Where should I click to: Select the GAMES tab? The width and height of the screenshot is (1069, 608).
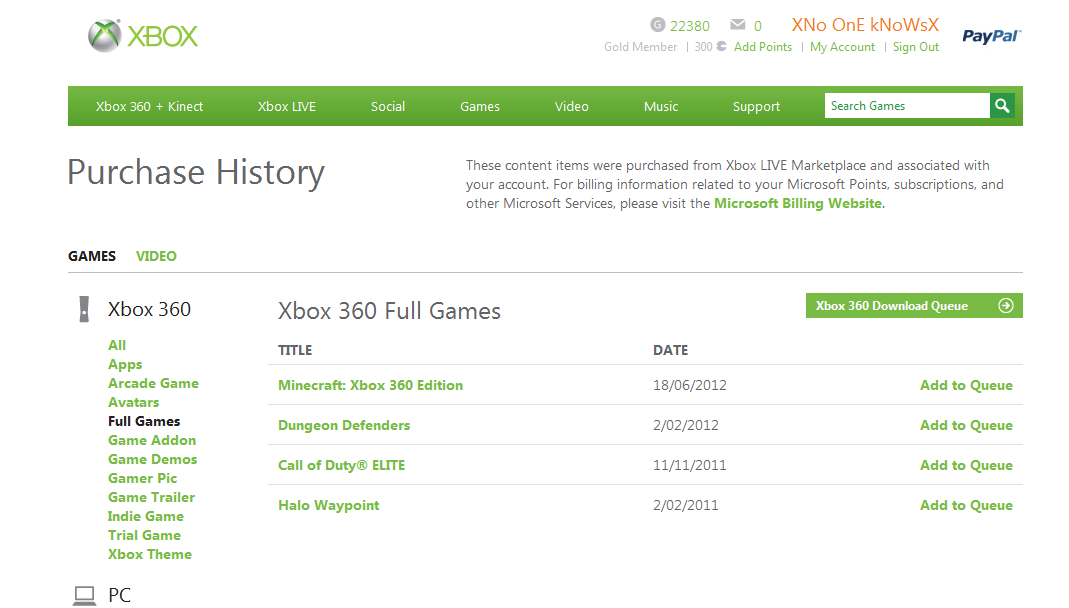(x=92, y=256)
